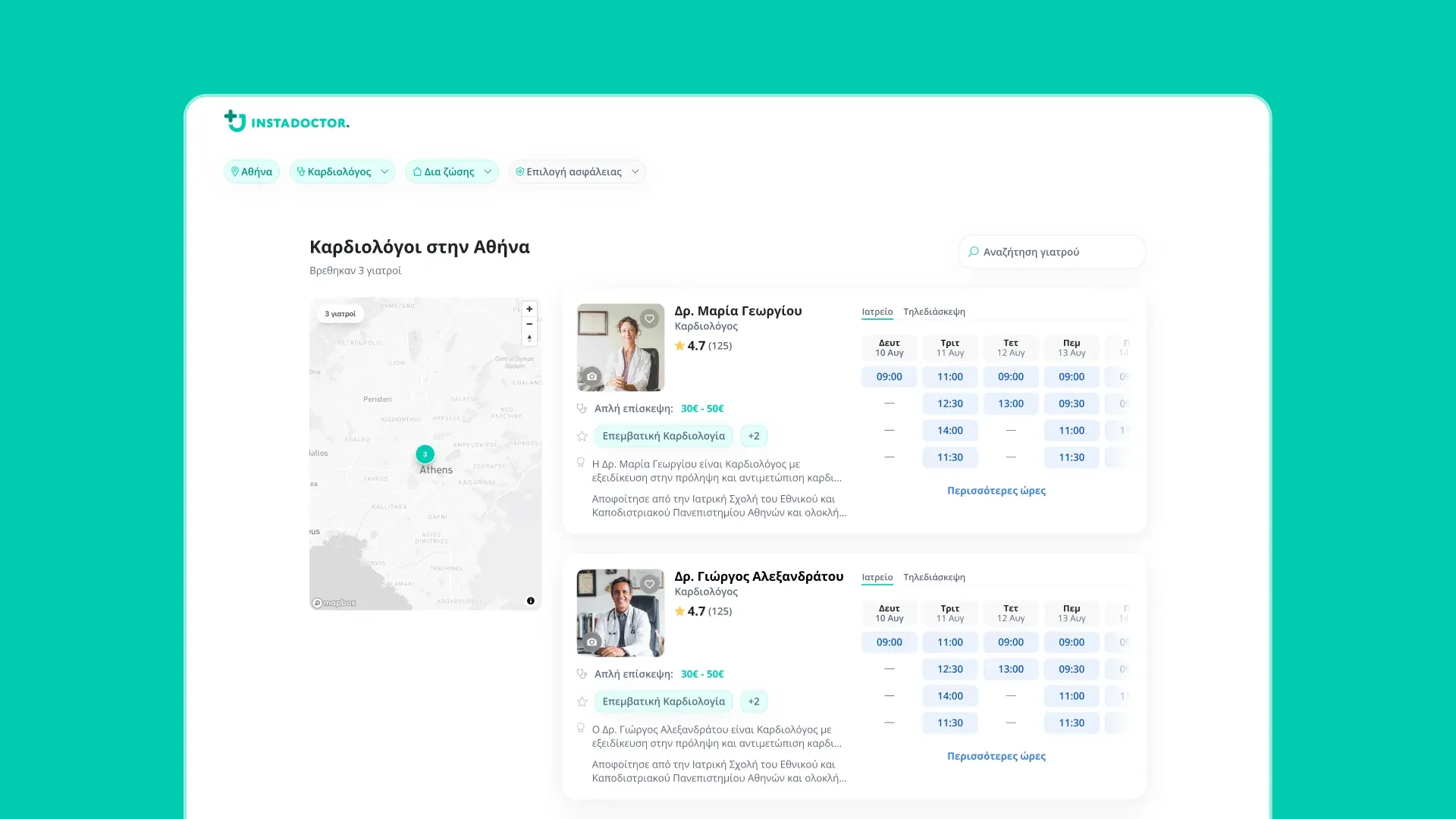Open photo gallery of Dr. Μαρία Γεωργίου
Image resolution: width=1456 pixels, height=819 pixels.
592,376
